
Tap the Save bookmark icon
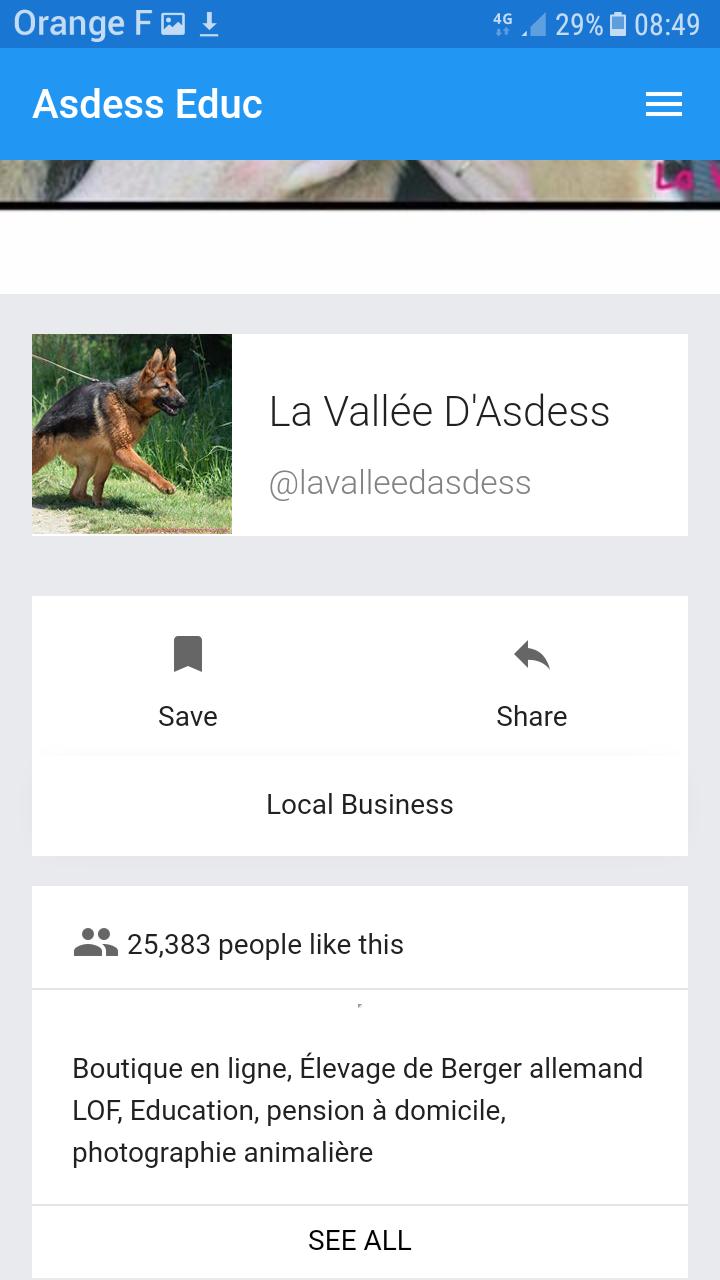[188, 654]
